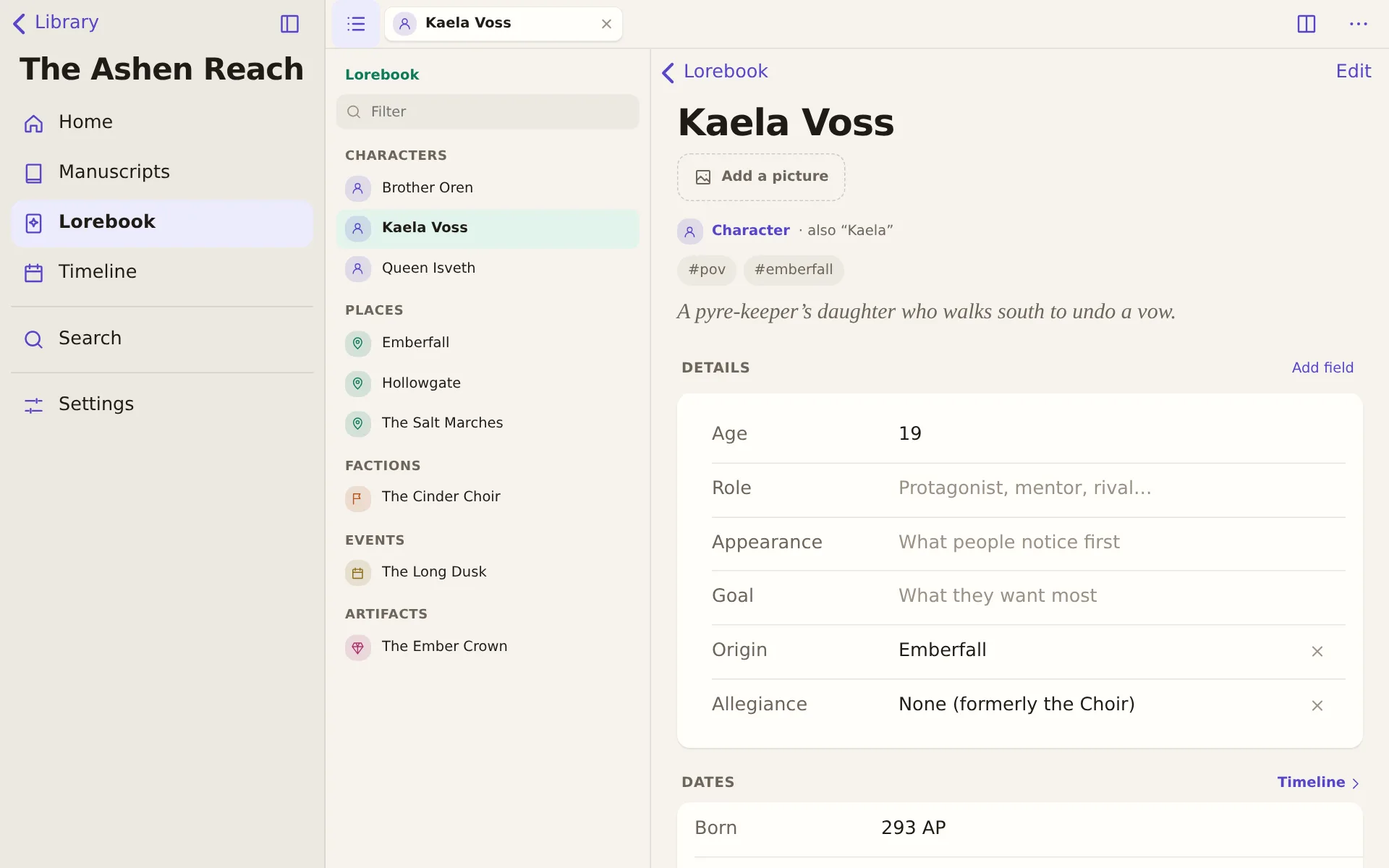Go back to Library
The image size is (1389, 868).
pos(56,22)
